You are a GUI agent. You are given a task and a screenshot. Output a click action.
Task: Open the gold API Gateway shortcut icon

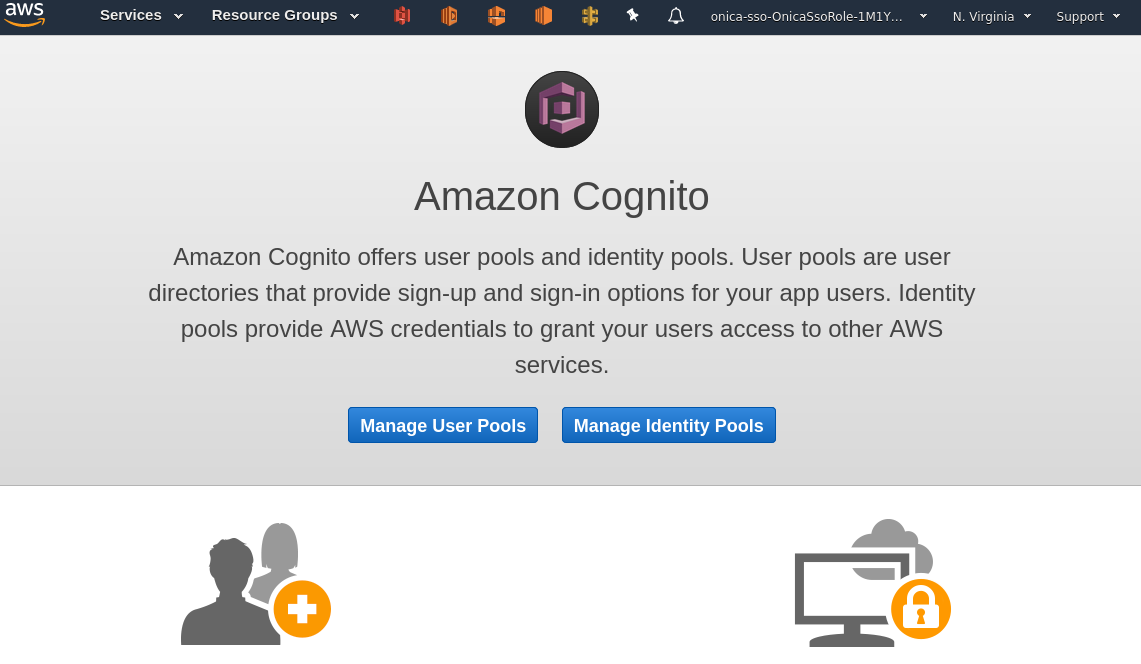[x=590, y=15]
